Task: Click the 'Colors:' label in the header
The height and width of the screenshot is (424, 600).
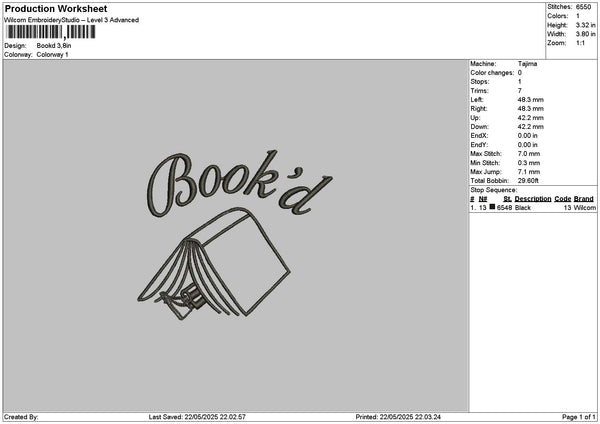Action: click(558, 16)
